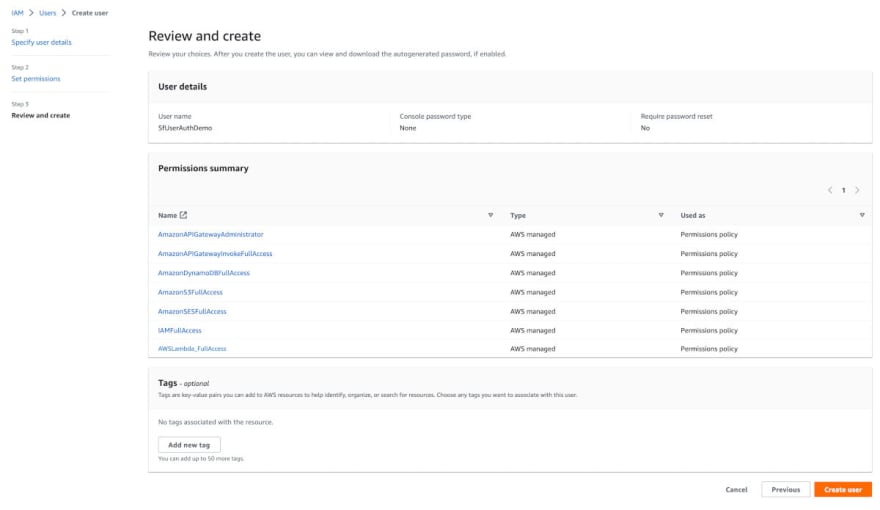Go to next permissions page arrow

[857, 190]
